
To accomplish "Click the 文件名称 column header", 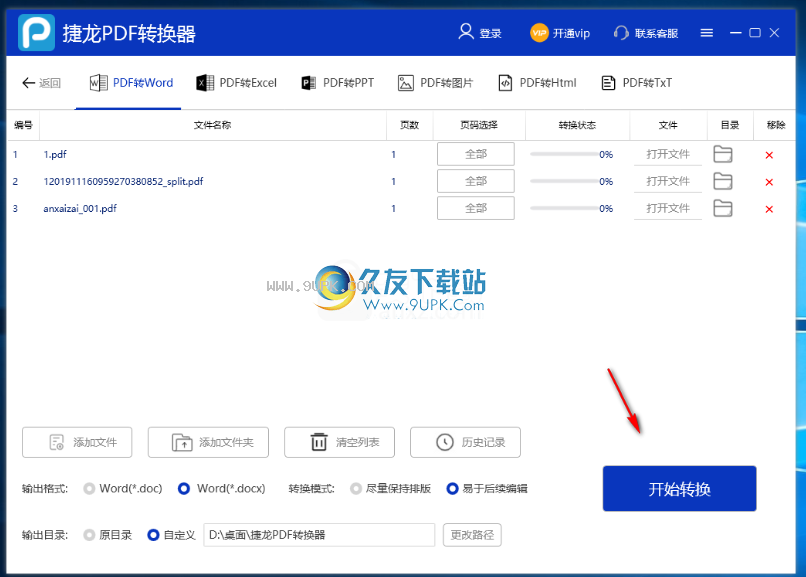I will click(x=212, y=125).
